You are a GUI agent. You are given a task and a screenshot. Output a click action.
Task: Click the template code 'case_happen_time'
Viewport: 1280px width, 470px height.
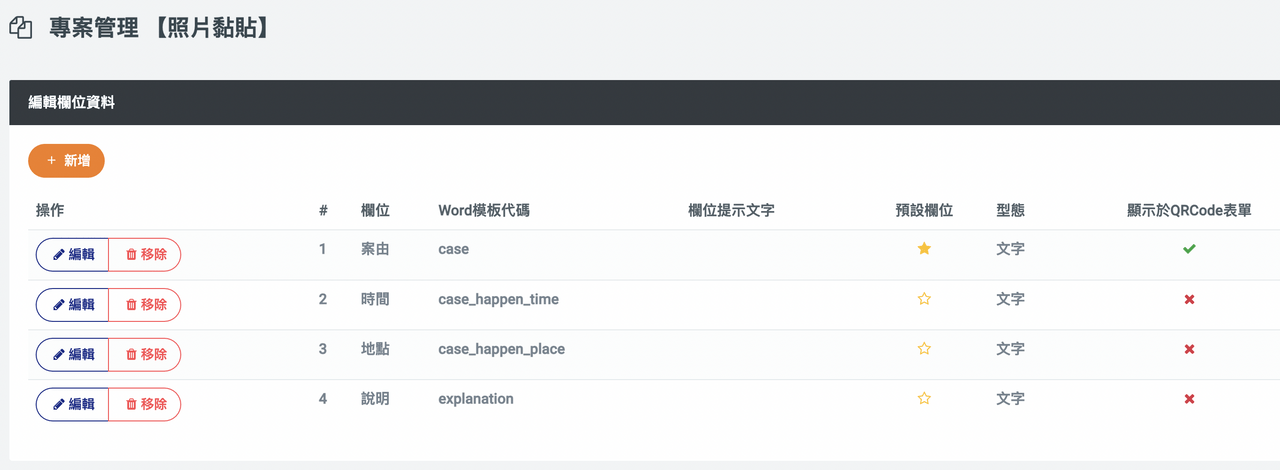498,299
